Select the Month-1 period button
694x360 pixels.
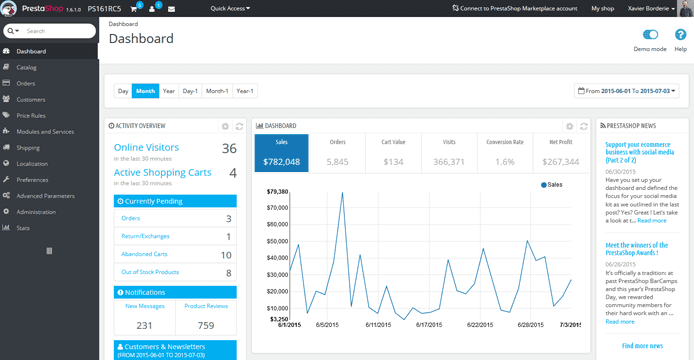pyautogui.click(x=217, y=91)
